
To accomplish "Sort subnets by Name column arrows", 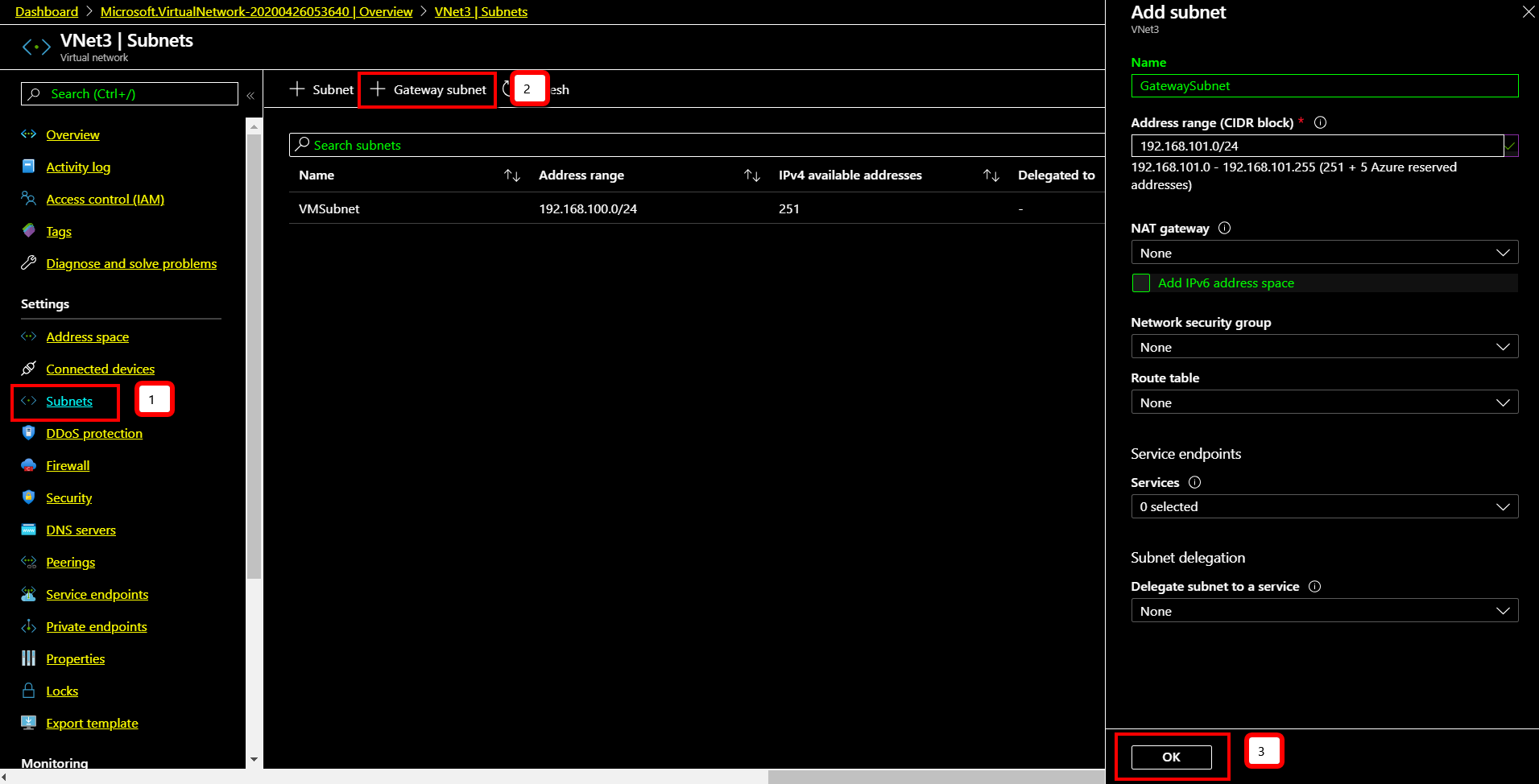I will [512, 175].
